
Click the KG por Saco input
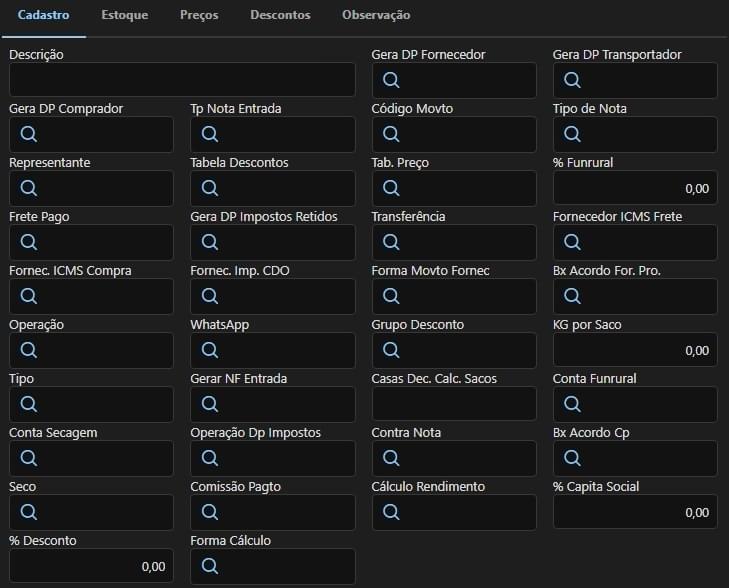point(634,351)
